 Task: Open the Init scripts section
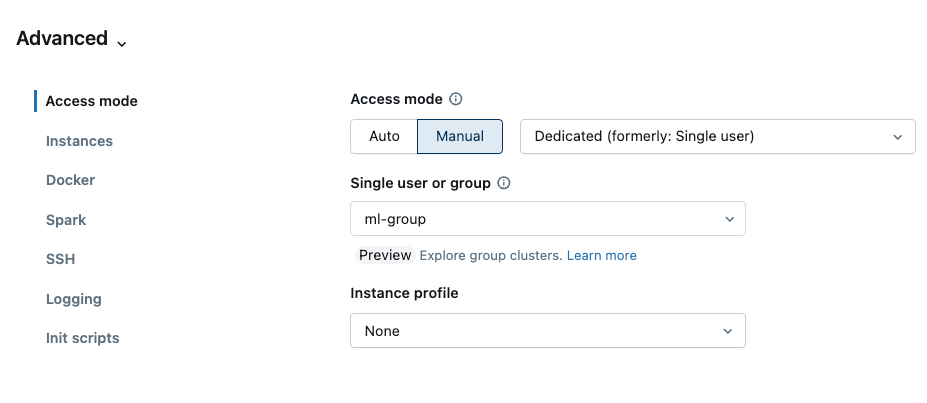(82, 338)
